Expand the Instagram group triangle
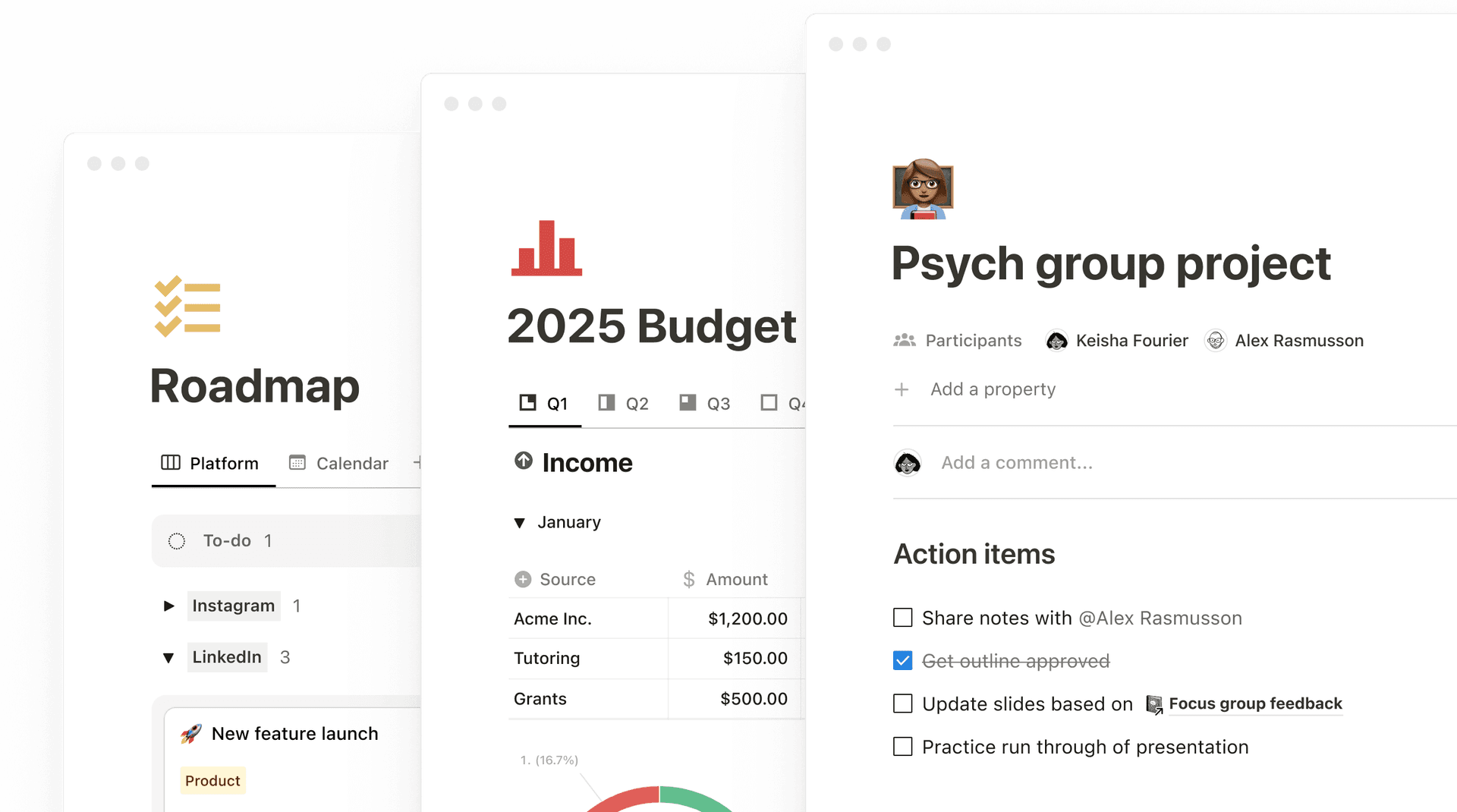Viewport: 1457px width, 812px height. (x=168, y=606)
